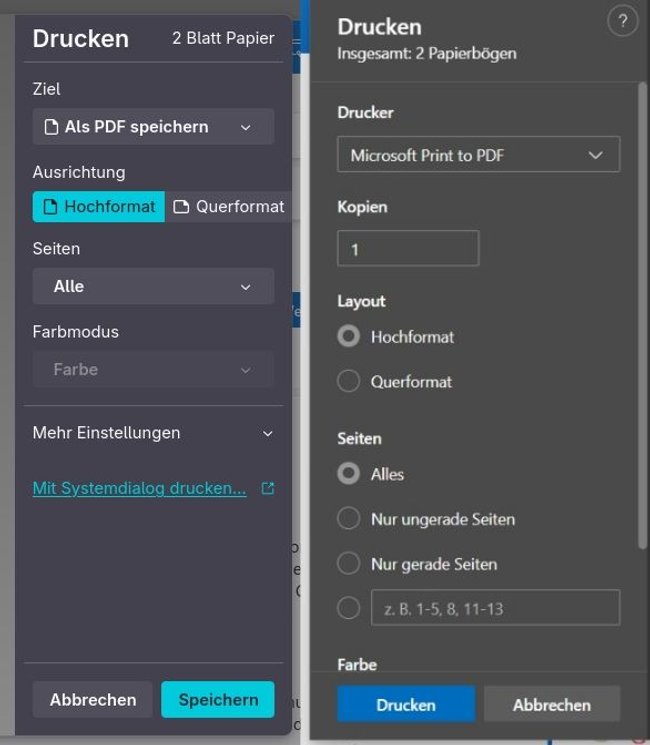Open the help question mark icon

pyautogui.click(x=622, y=21)
